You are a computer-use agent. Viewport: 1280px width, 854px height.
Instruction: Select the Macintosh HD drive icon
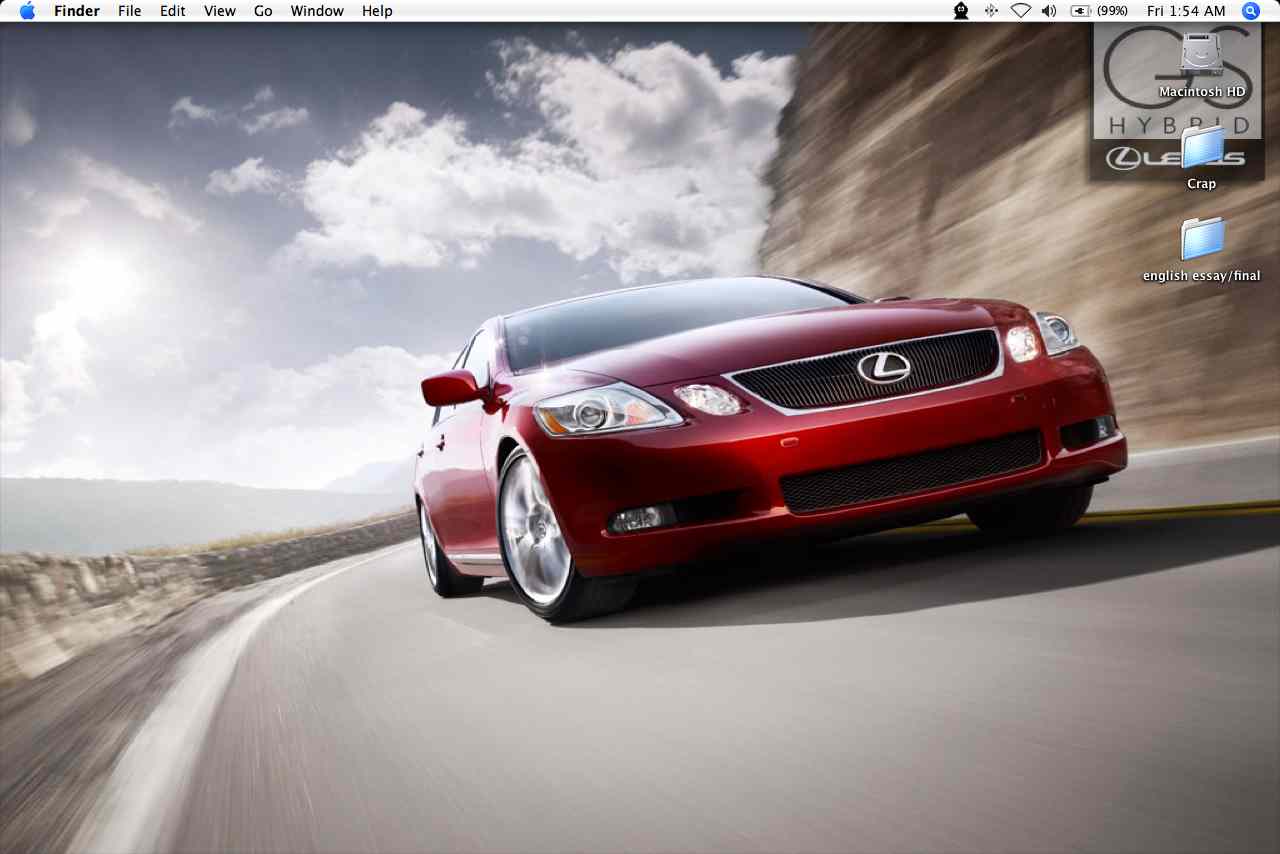pyautogui.click(x=1202, y=56)
